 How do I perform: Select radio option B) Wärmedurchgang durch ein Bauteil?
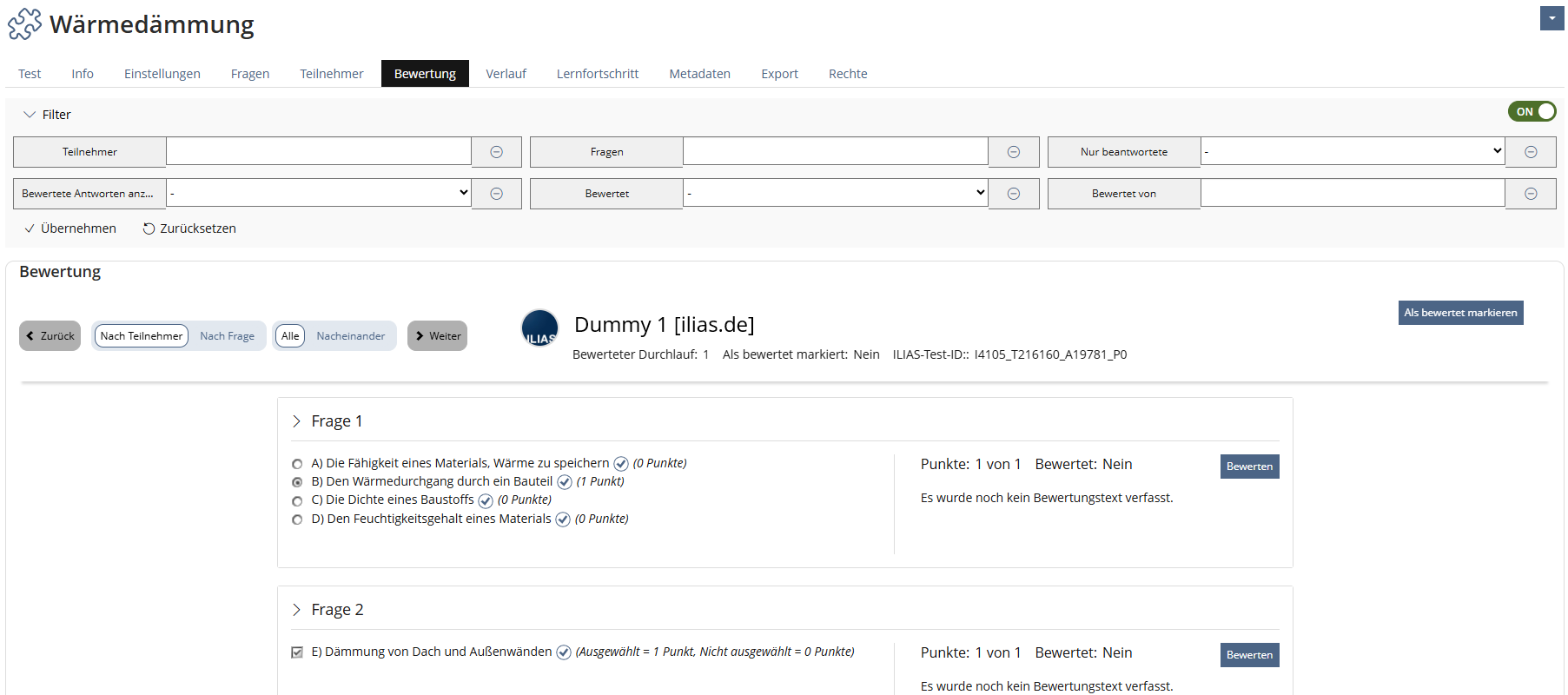pyautogui.click(x=297, y=482)
